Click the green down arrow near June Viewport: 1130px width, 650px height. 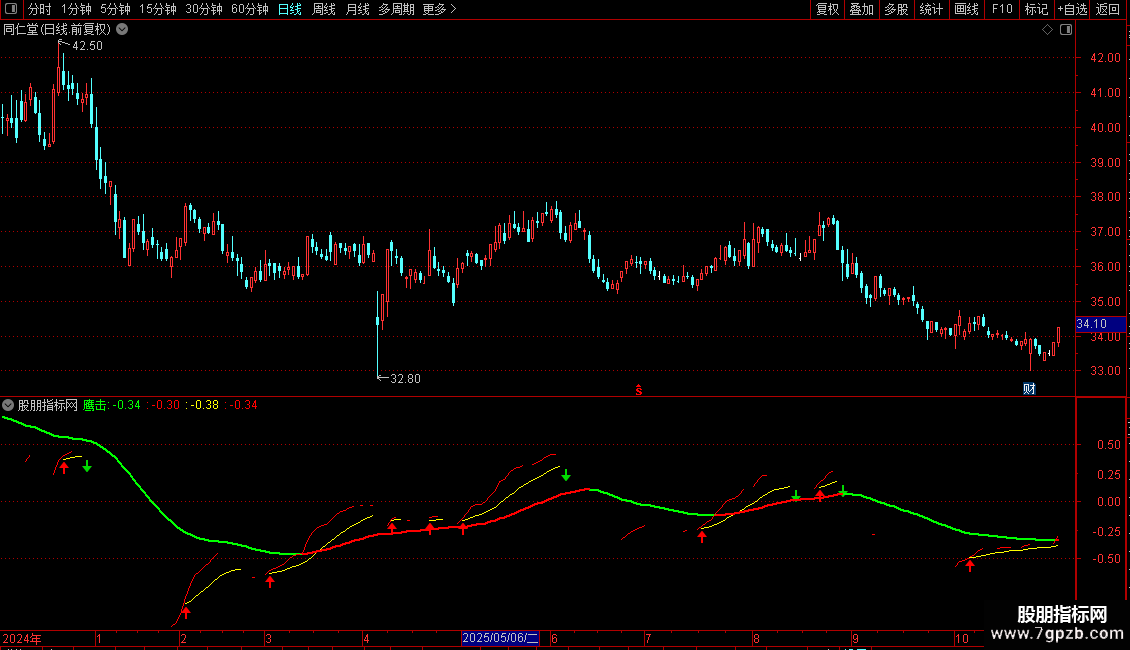point(566,475)
